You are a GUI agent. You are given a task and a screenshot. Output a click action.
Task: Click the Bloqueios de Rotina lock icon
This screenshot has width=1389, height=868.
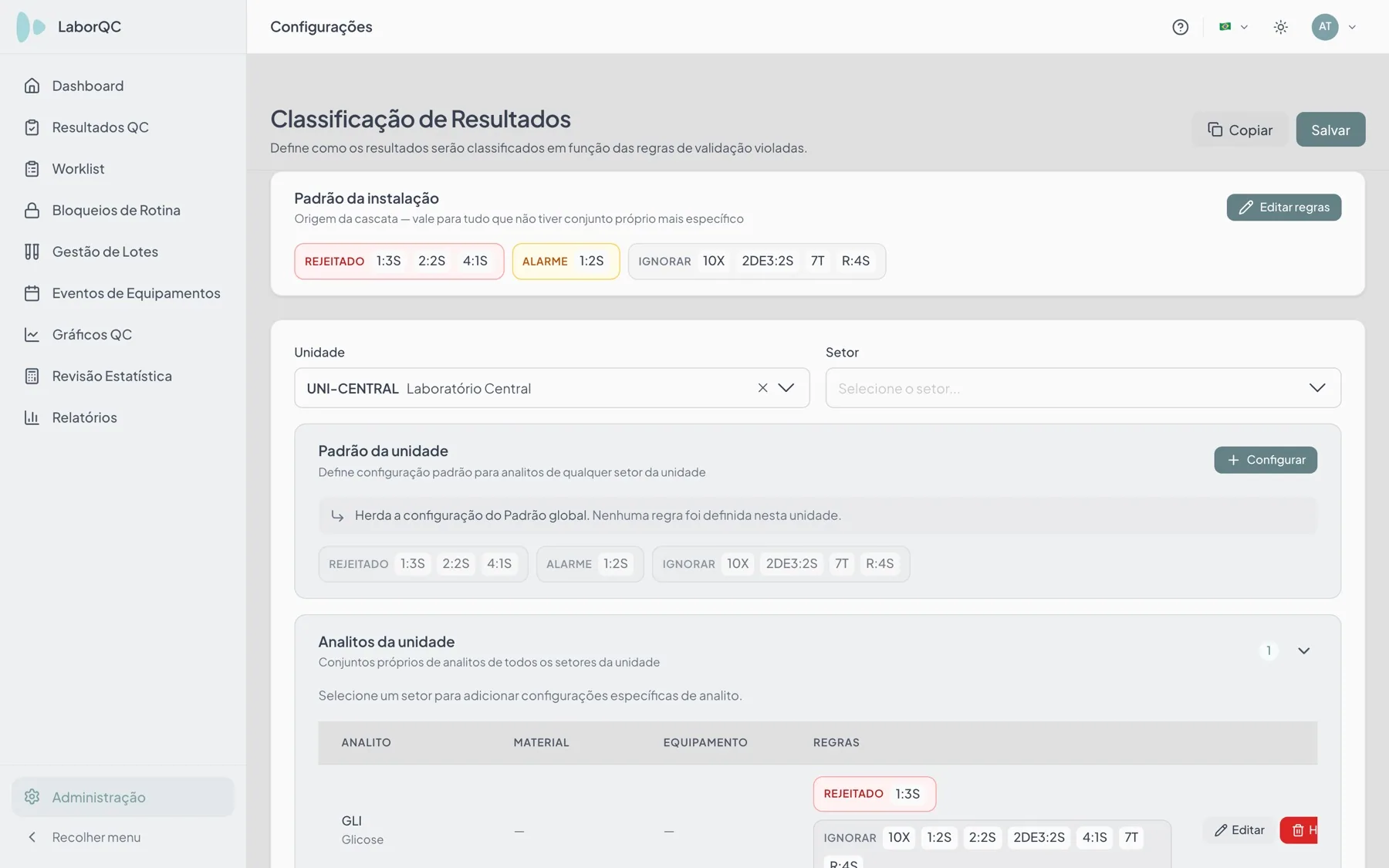click(x=32, y=211)
